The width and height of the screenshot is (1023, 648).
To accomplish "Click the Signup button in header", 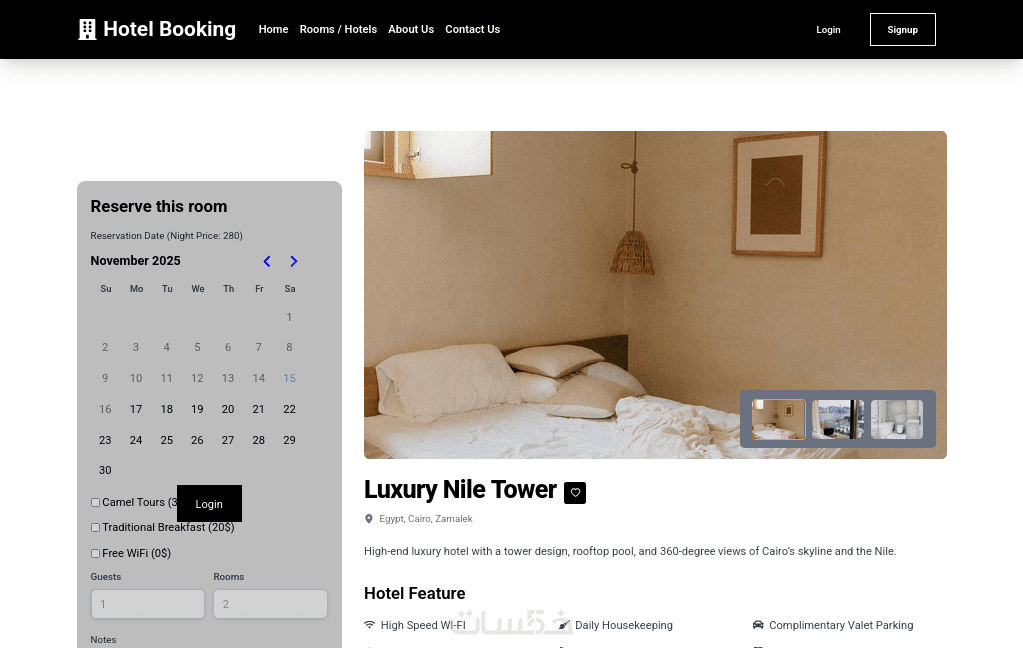I will [x=902, y=29].
